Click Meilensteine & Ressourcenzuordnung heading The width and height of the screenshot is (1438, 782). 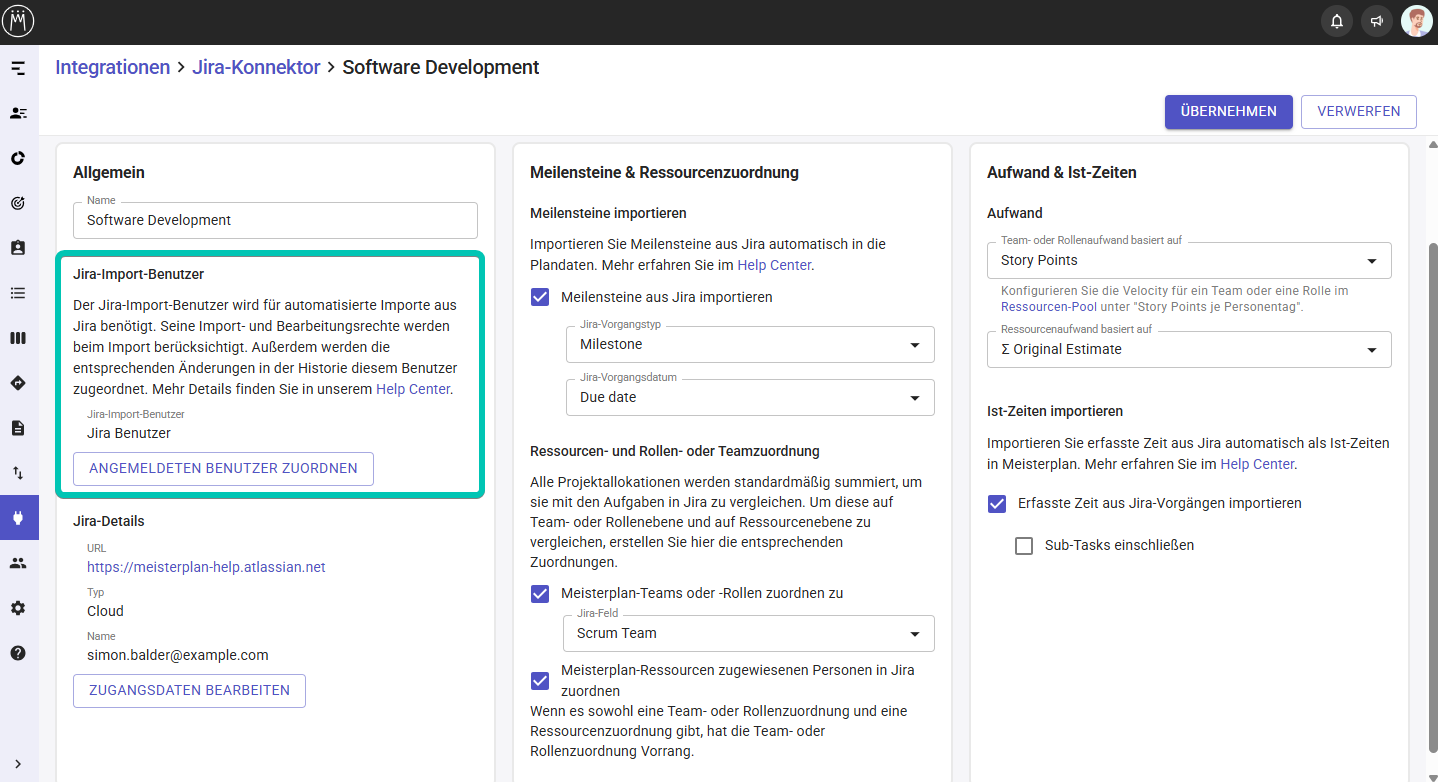[664, 172]
